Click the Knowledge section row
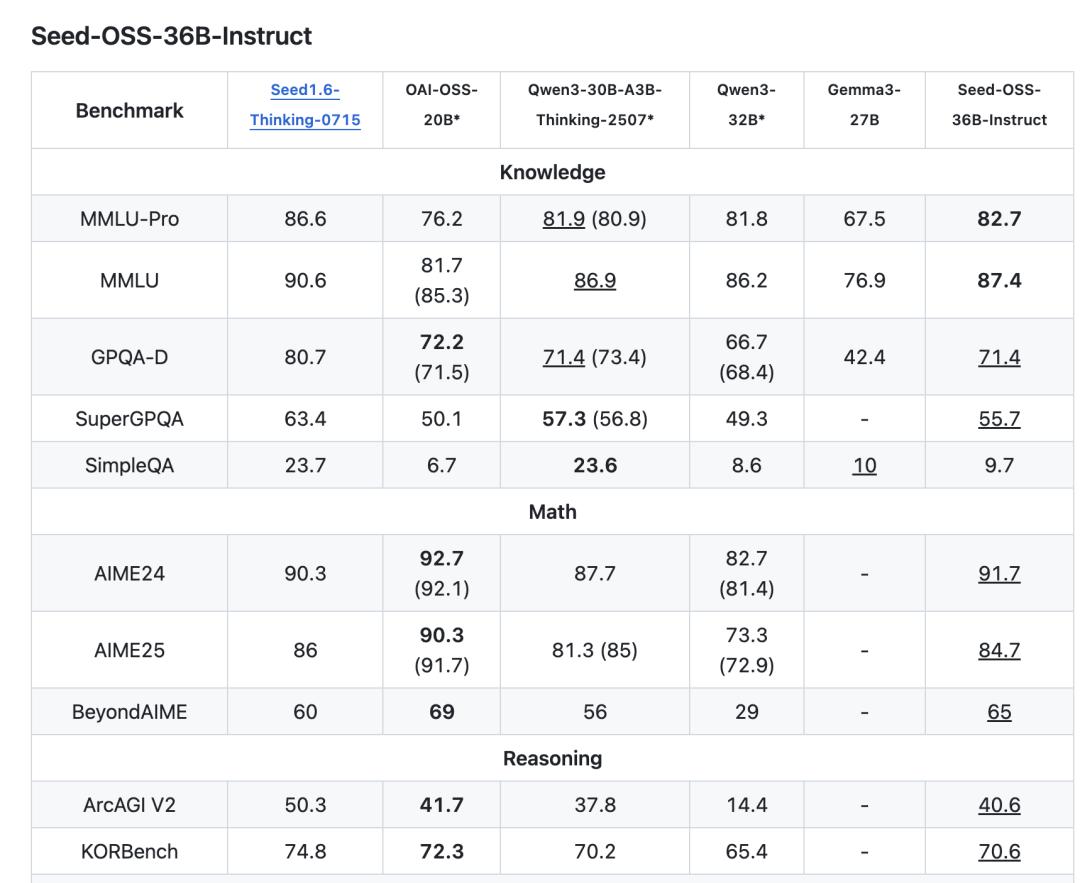 552,172
